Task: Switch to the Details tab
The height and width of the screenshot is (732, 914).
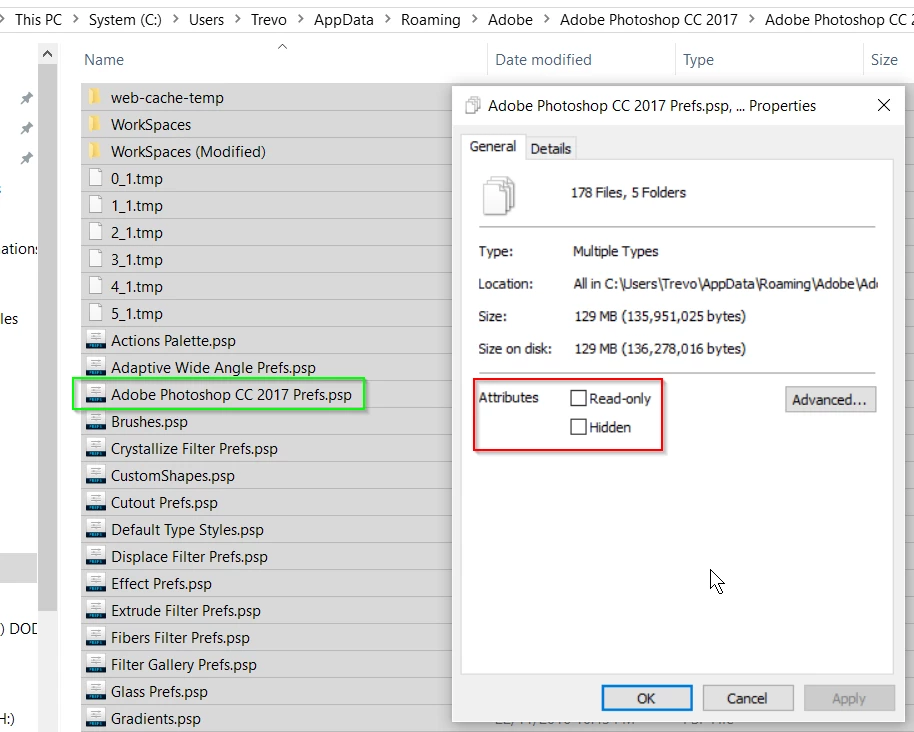Action: coord(550,149)
